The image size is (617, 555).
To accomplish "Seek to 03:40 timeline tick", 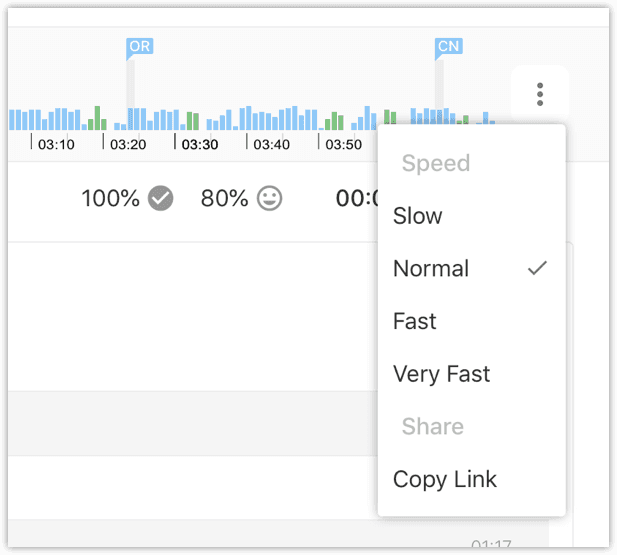I will 272,145.
